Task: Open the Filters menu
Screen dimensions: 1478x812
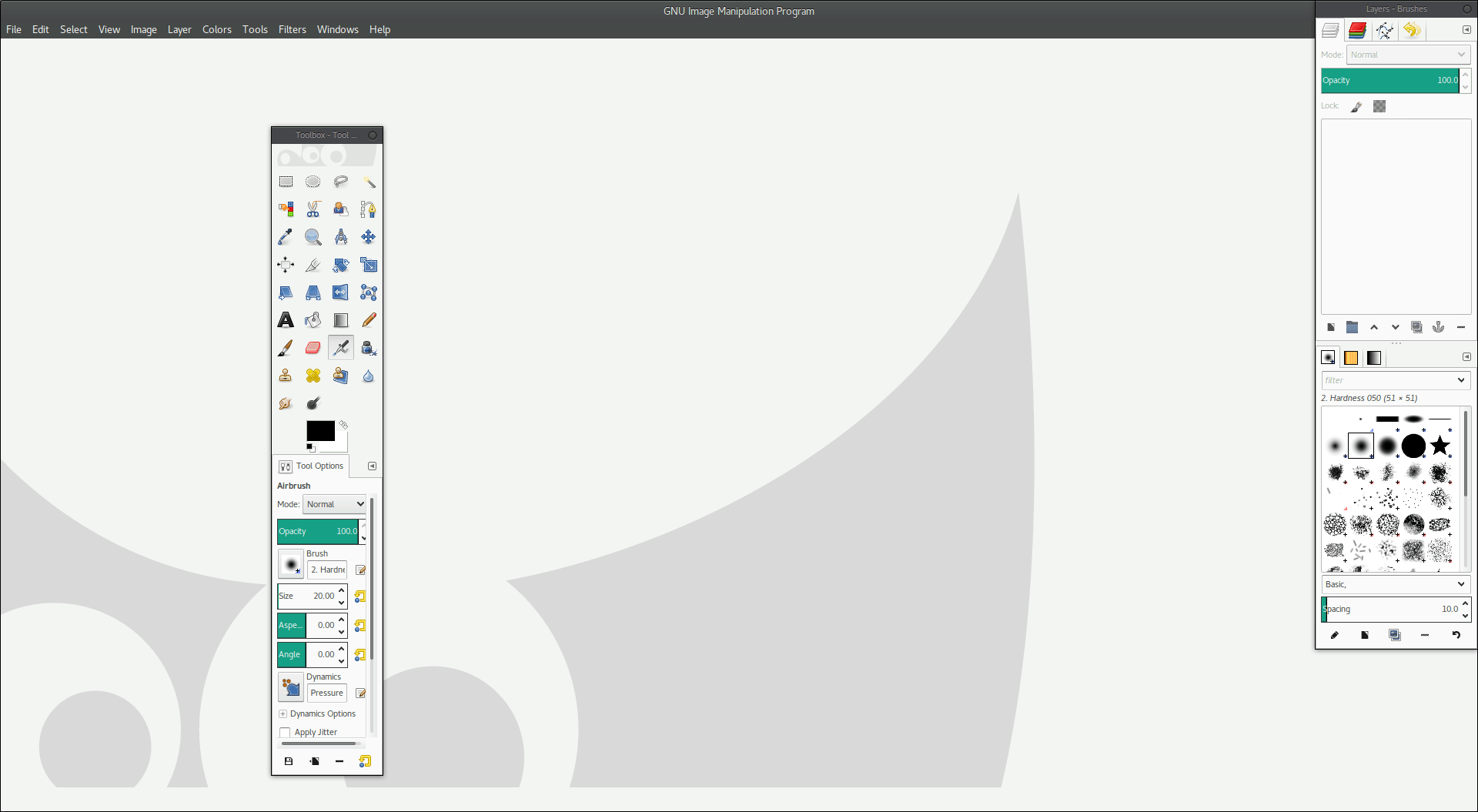Action: click(292, 29)
